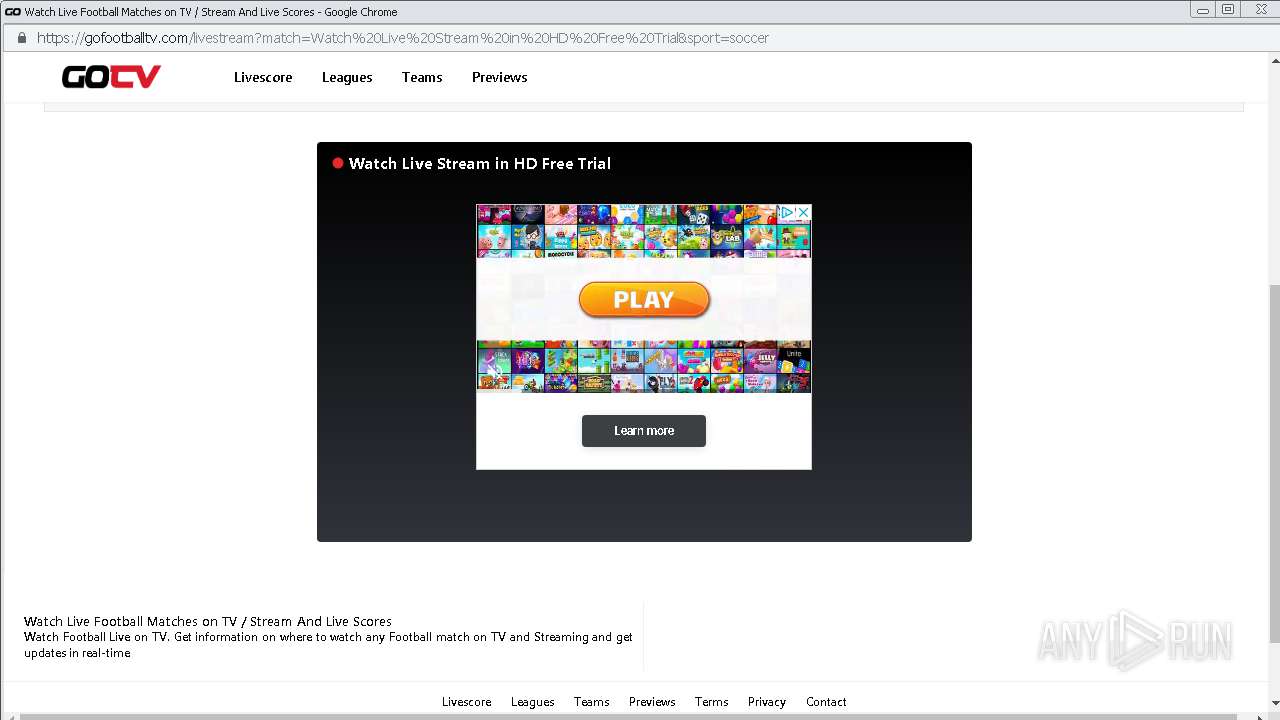The image size is (1280, 720).
Task: Open the footer Leagues link
Action: coord(533,702)
